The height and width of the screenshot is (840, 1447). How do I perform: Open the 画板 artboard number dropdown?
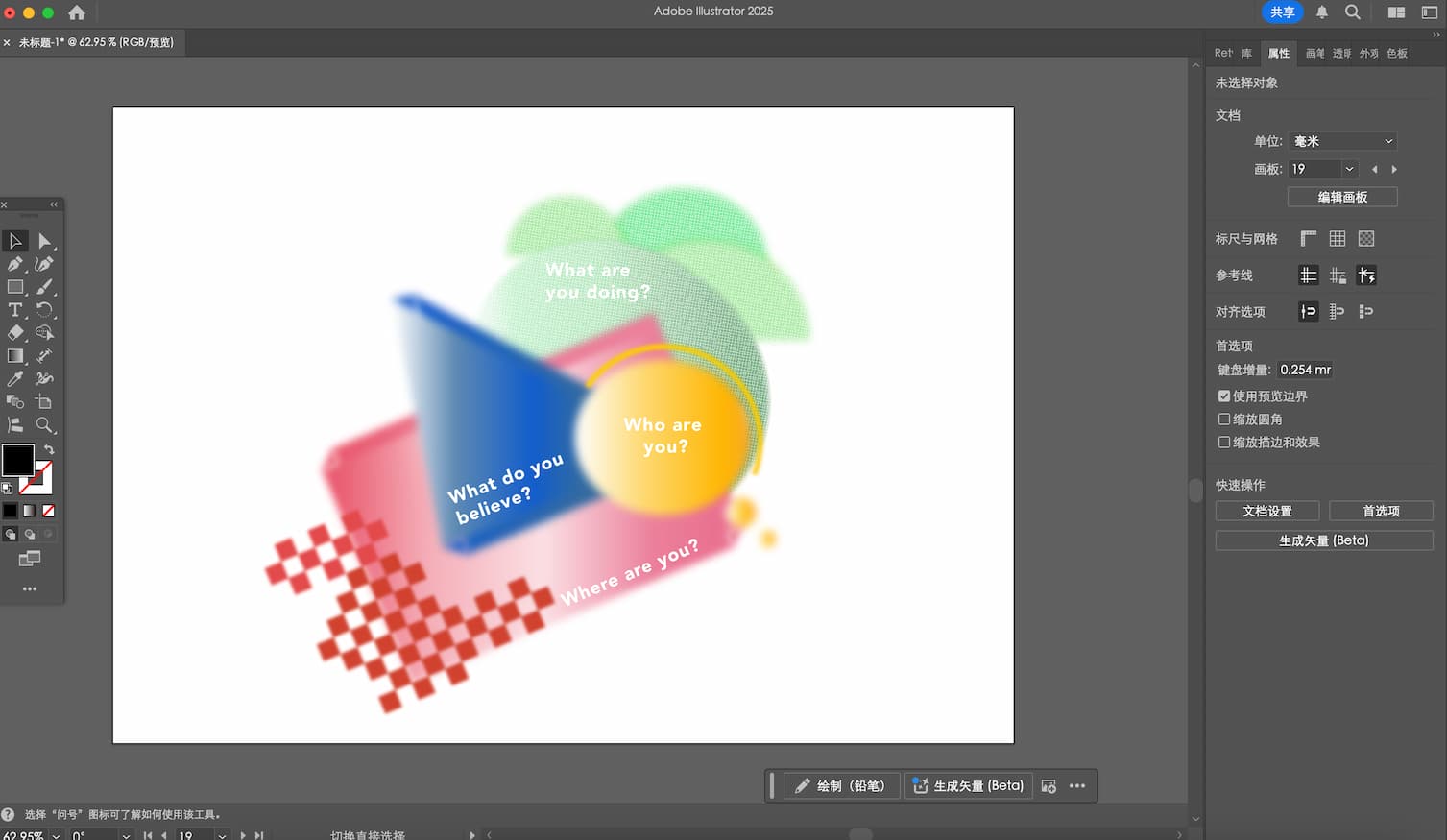[1349, 169]
